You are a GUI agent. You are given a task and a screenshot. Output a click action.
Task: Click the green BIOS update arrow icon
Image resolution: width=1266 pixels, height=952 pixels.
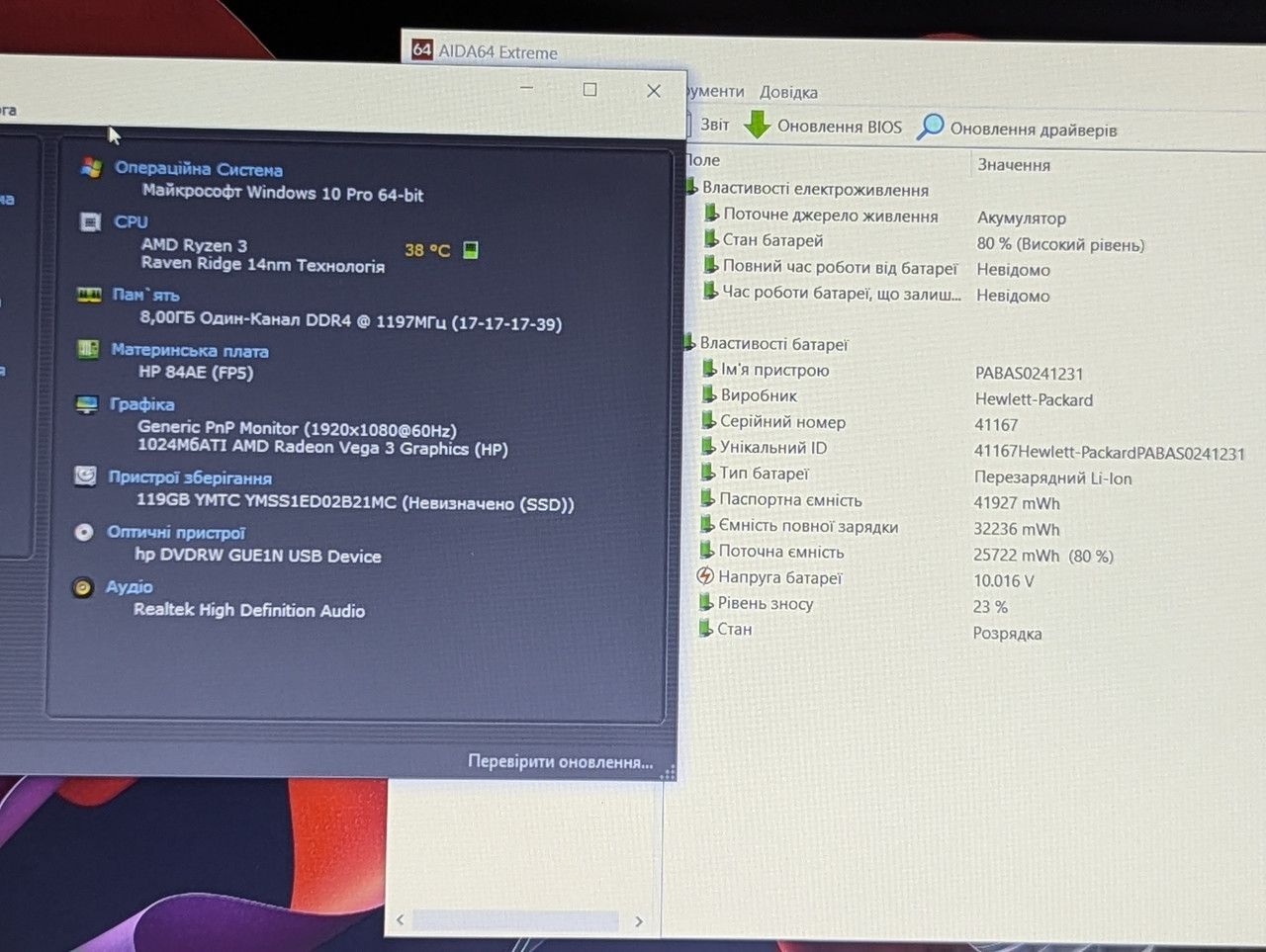click(757, 125)
